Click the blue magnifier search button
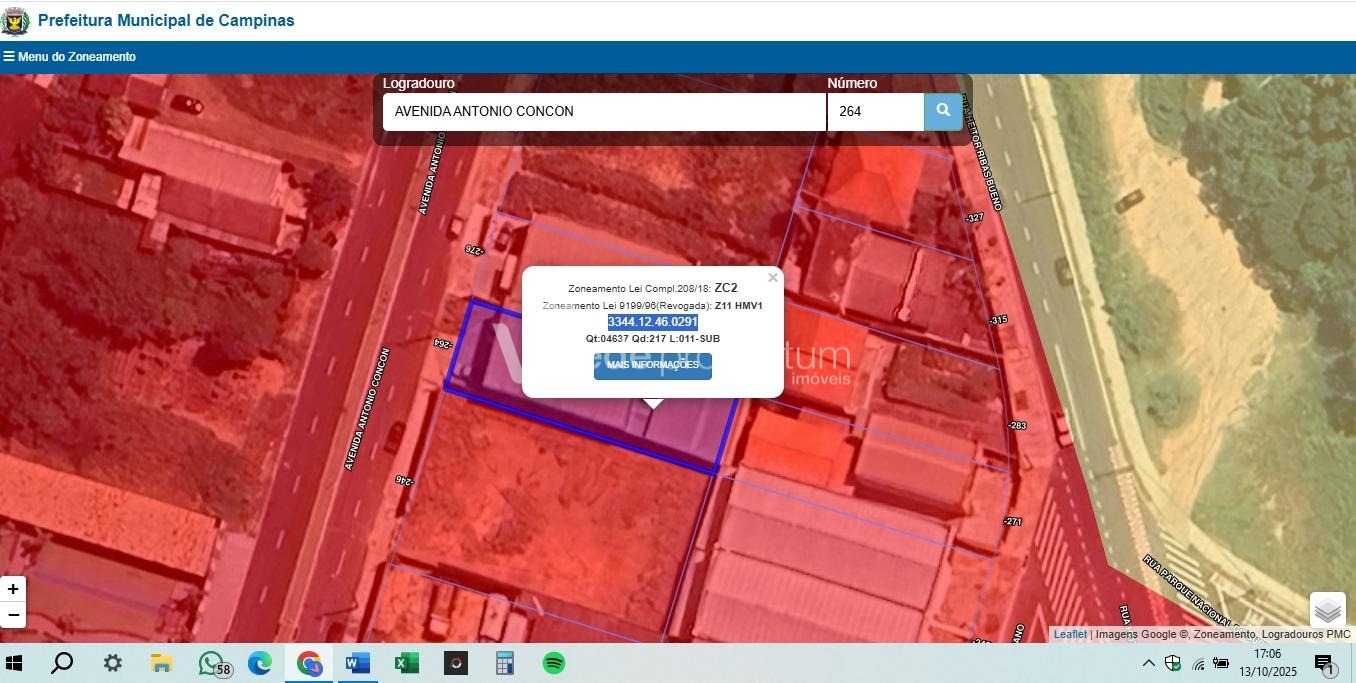The width and height of the screenshot is (1356, 683). [x=943, y=111]
